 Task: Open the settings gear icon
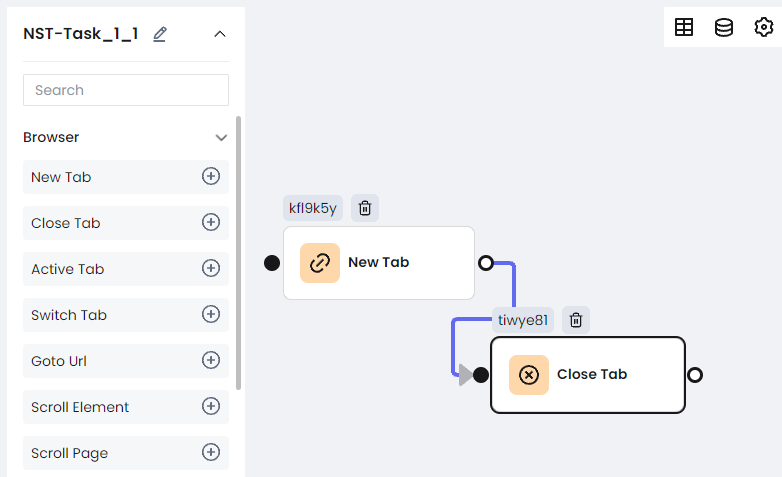[x=764, y=27]
